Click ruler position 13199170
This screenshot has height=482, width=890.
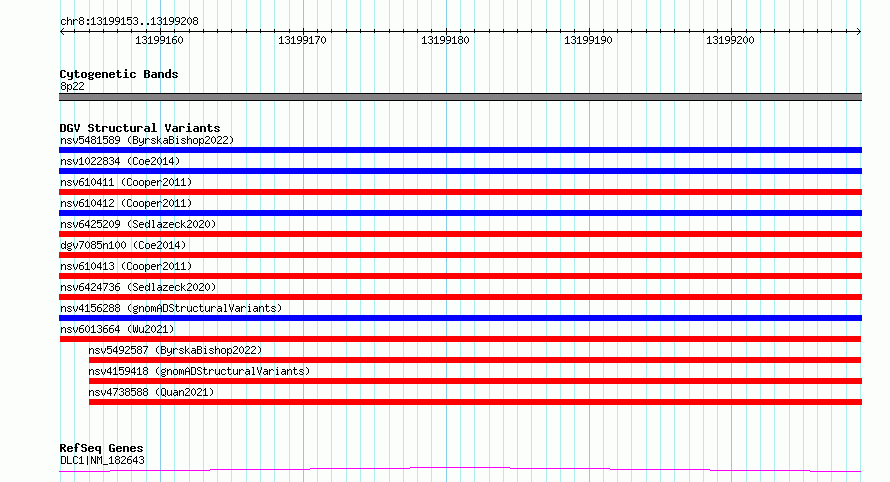point(303,40)
